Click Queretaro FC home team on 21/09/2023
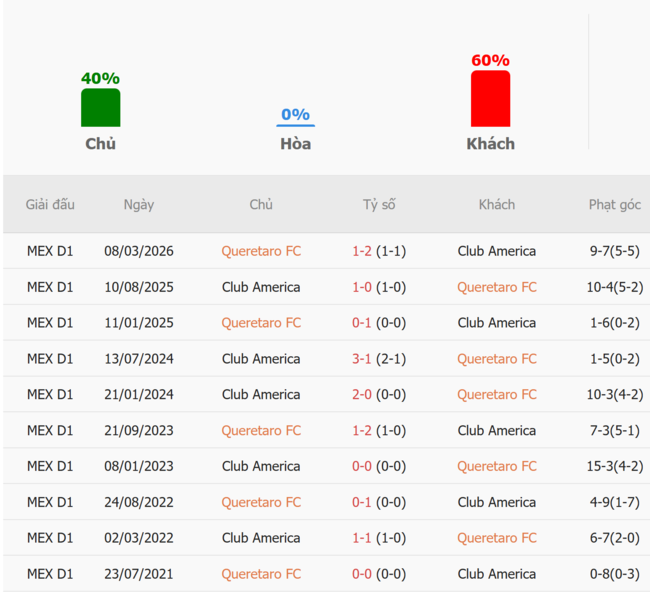This screenshot has height=594, width=650. click(x=261, y=431)
